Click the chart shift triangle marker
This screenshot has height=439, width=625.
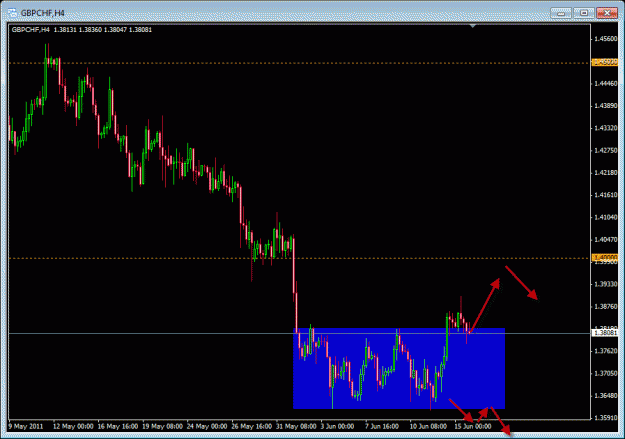473,26
